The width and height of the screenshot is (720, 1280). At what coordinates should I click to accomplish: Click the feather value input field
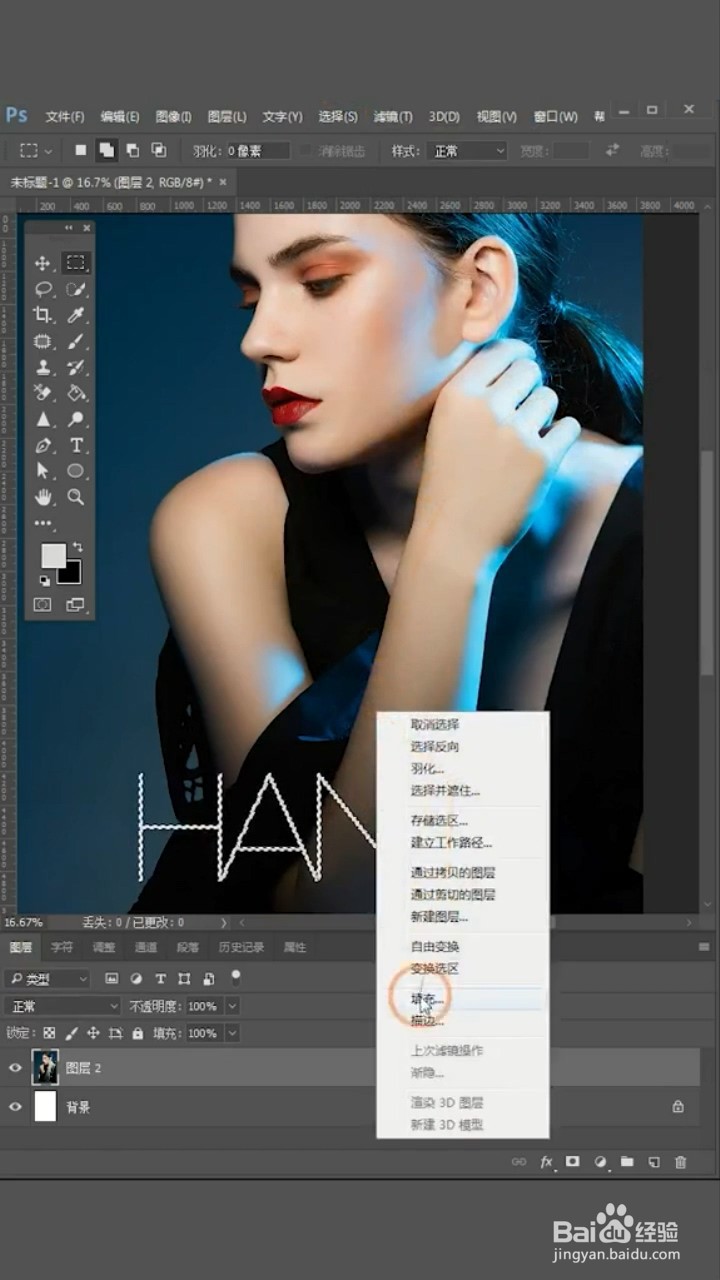pyautogui.click(x=258, y=151)
